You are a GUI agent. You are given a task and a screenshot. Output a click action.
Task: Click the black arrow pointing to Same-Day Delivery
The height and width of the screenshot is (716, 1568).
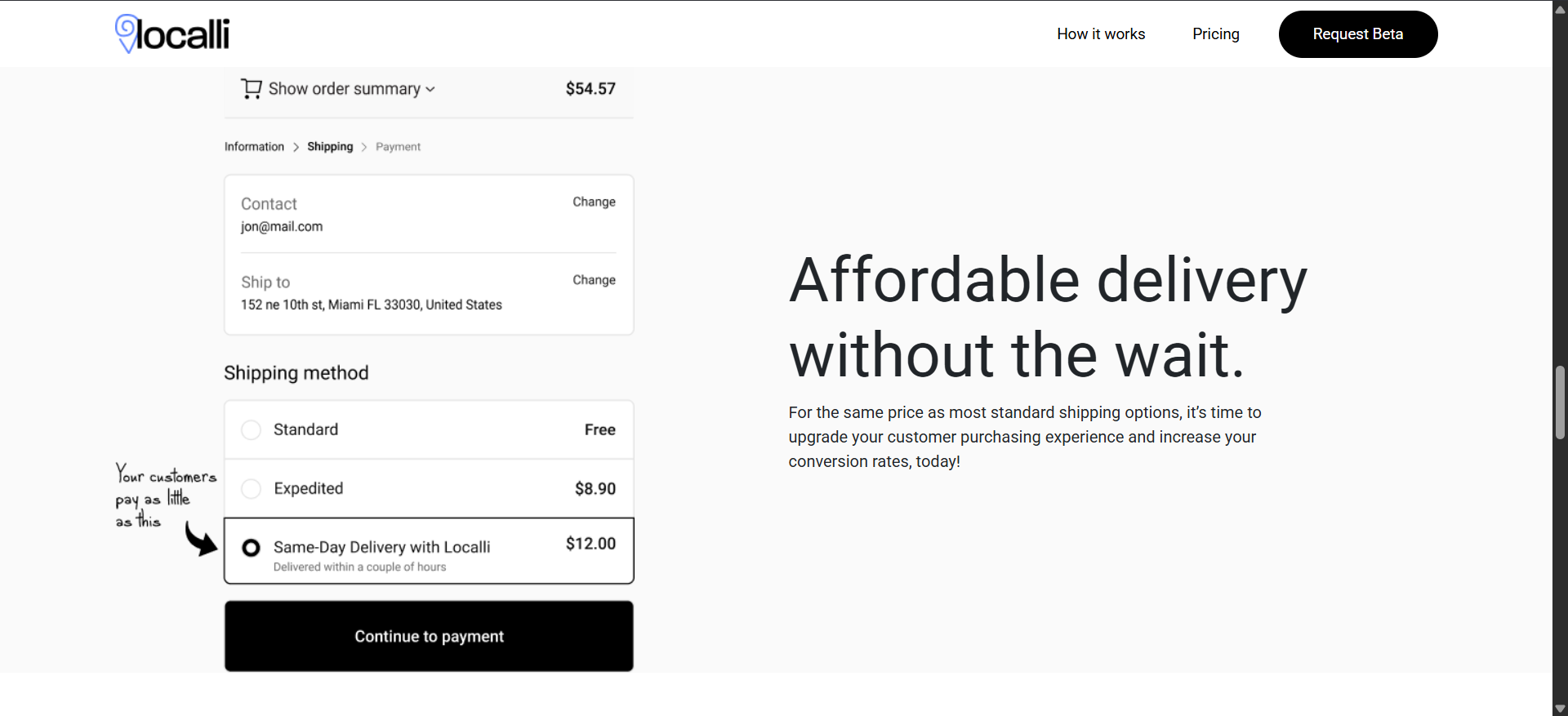coord(200,539)
